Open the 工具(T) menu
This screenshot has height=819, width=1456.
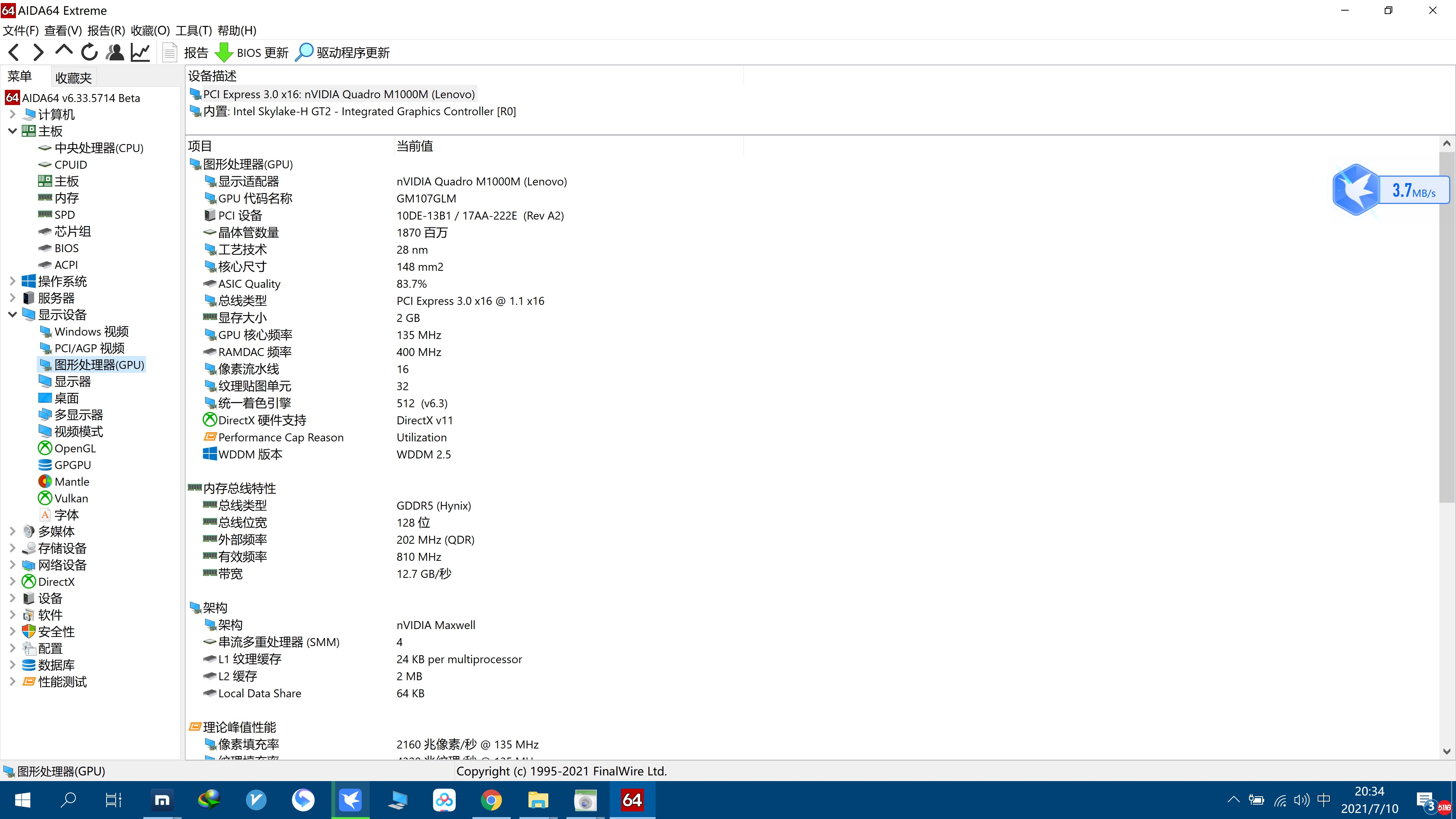[193, 30]
